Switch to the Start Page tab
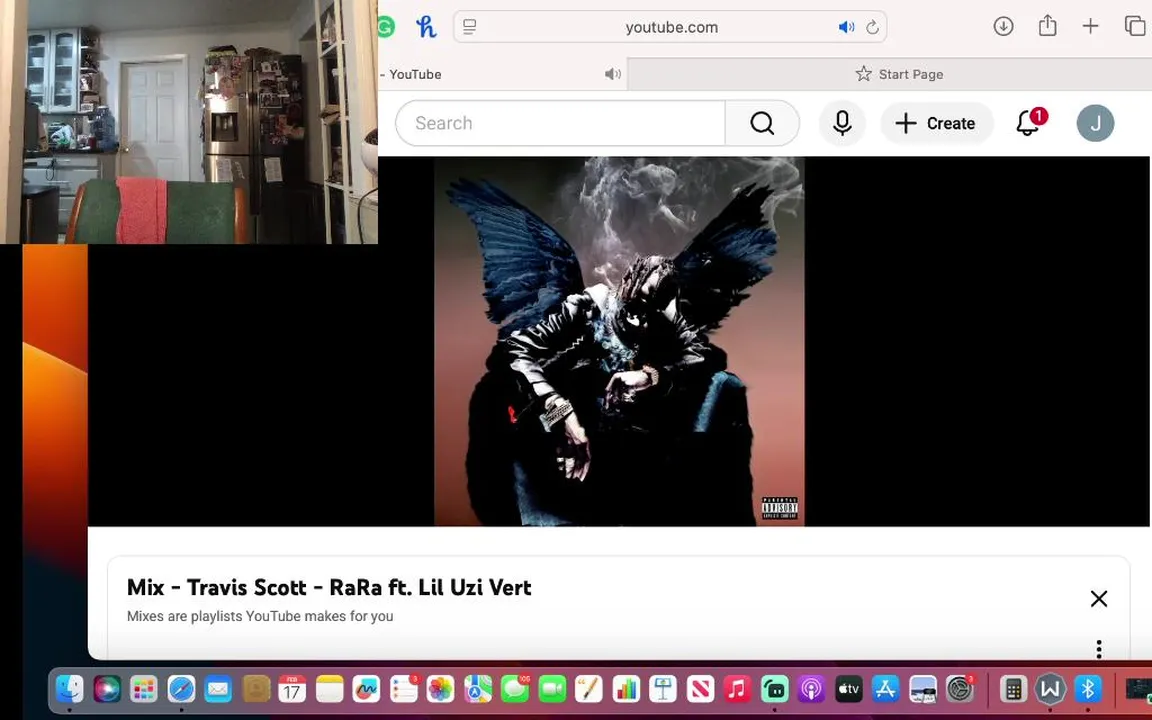 [899, 74]
